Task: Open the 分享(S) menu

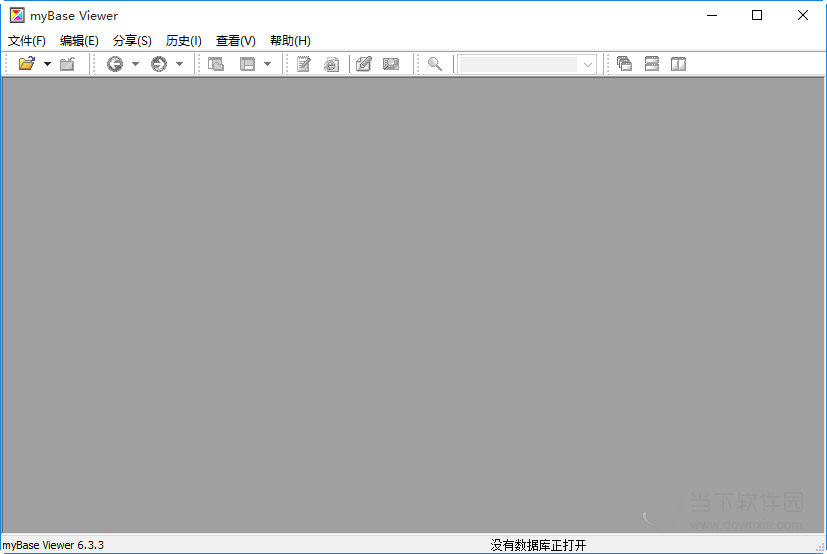Action: [x=132, y=41]
